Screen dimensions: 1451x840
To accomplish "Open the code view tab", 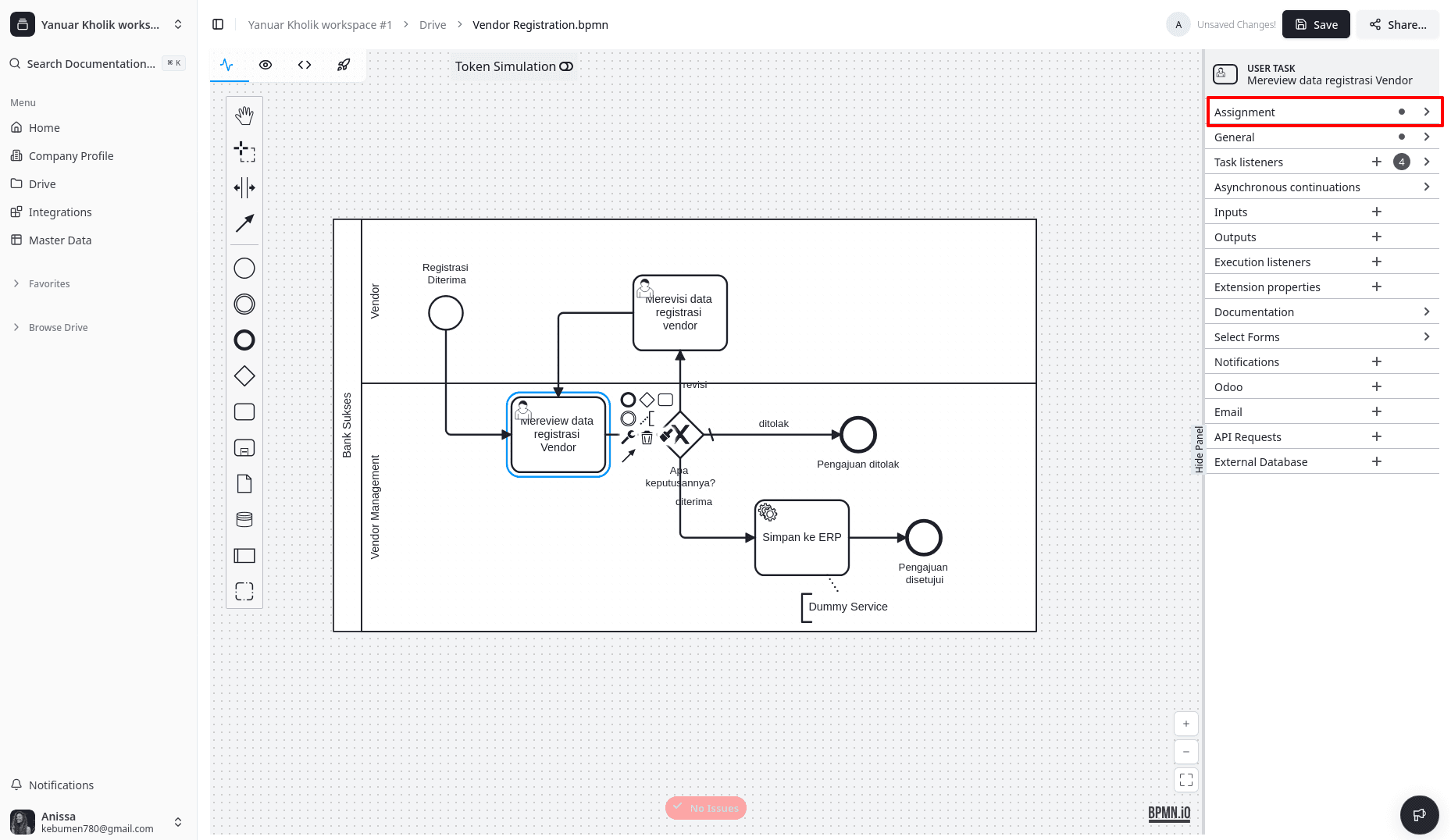I will [305, 65].
